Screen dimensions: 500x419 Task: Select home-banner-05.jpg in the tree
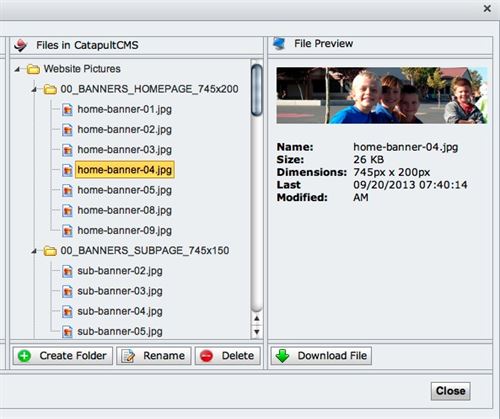[x=125, y=190]
